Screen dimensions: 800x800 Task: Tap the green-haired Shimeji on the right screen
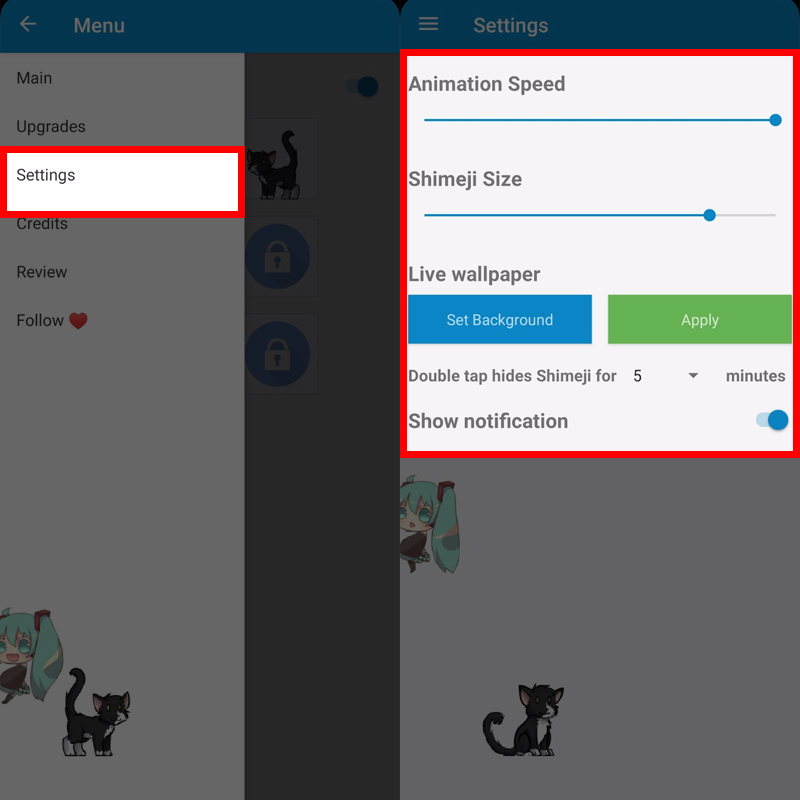(x=430, y=524)
